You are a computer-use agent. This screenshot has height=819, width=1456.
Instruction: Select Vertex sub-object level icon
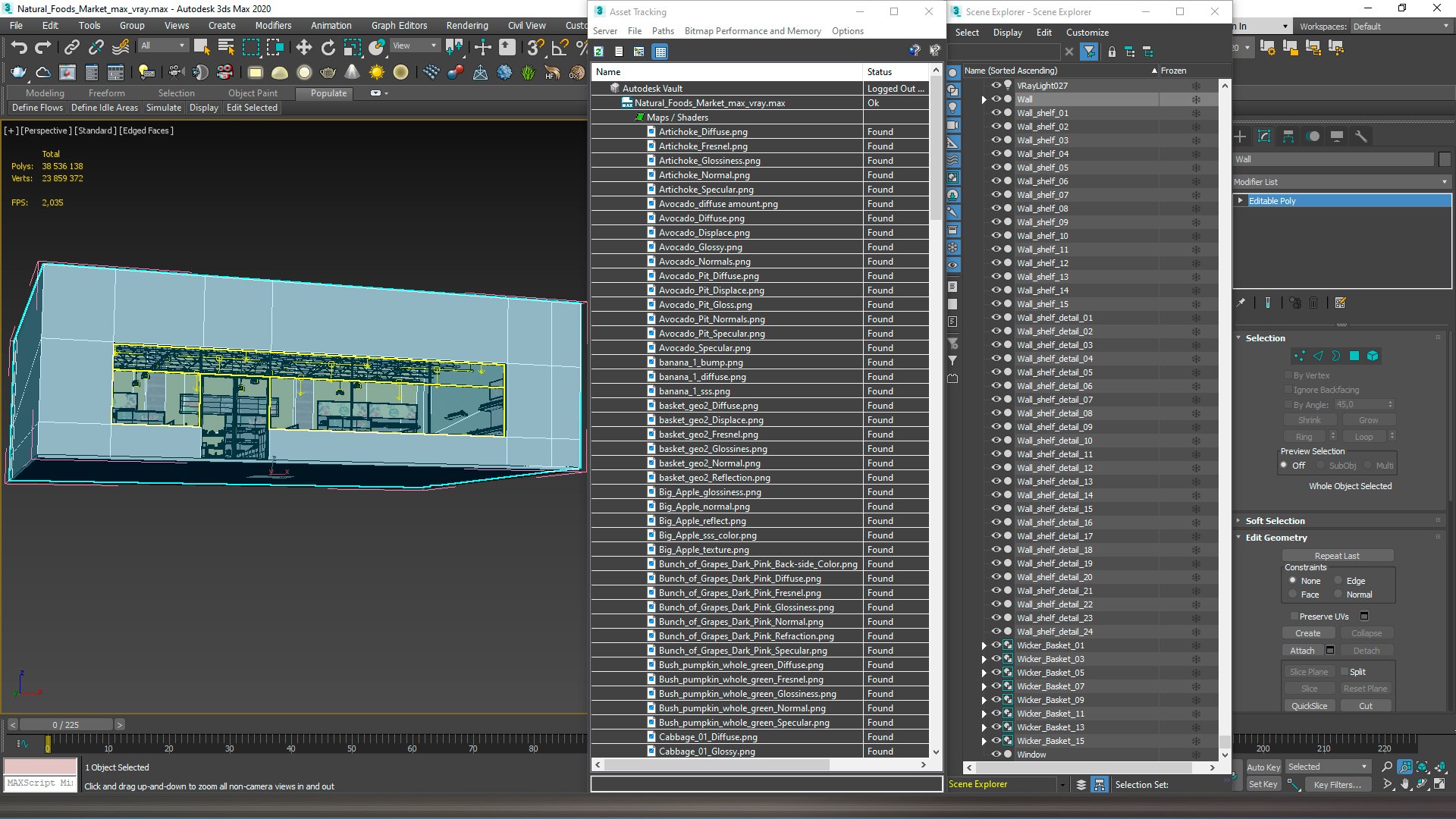1300,356
